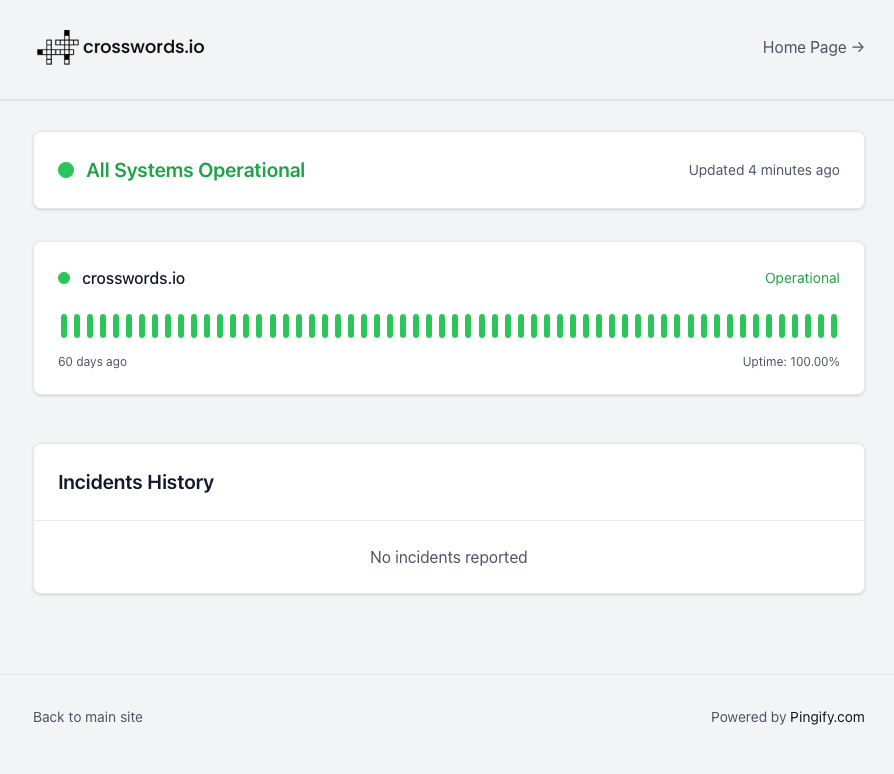894x774 pixels.
Task: Click the No incidents reported message
Action: point(449,557)
